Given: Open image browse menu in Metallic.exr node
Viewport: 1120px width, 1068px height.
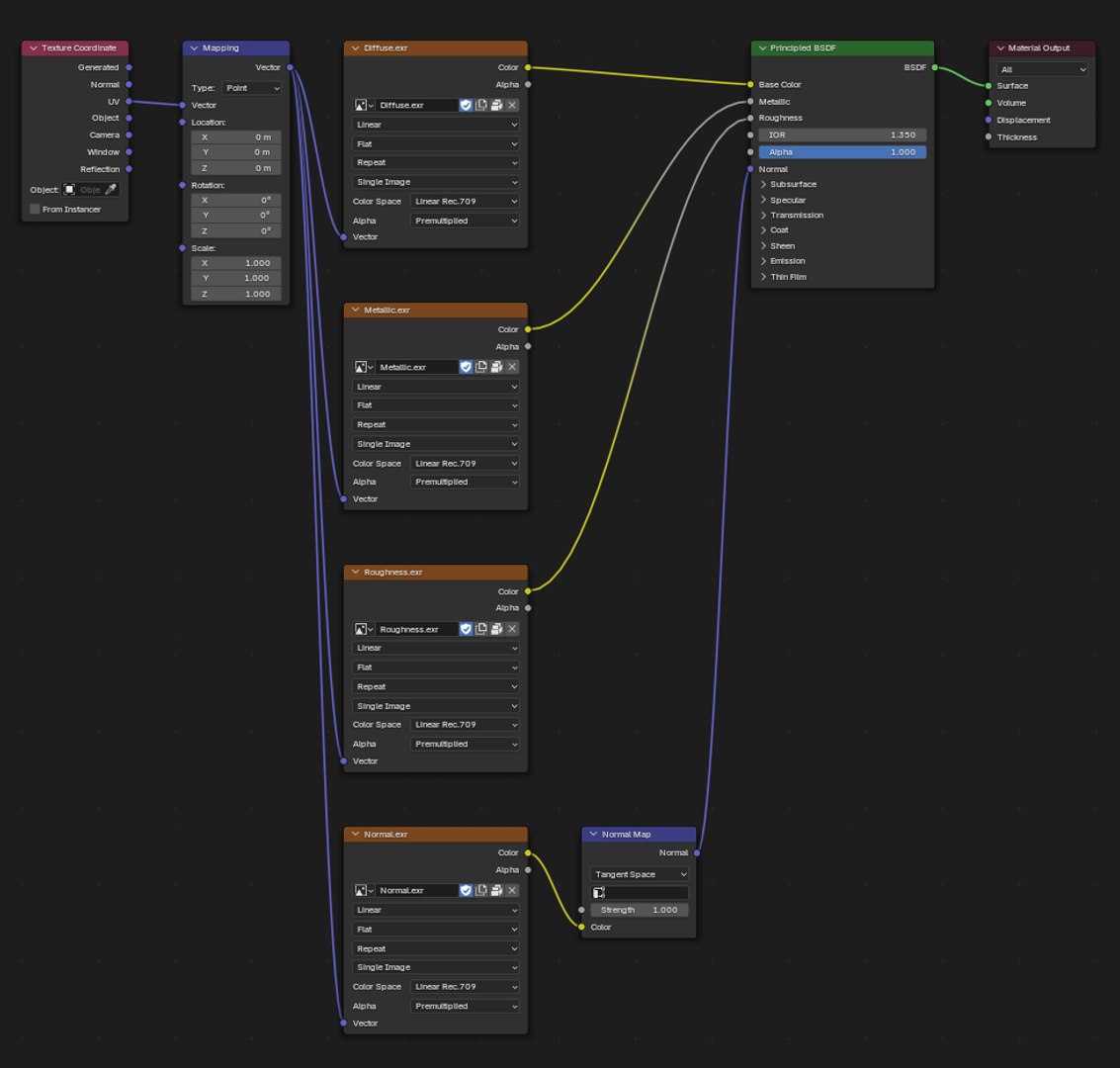Looking at the screenshot, I should [364, 367].
